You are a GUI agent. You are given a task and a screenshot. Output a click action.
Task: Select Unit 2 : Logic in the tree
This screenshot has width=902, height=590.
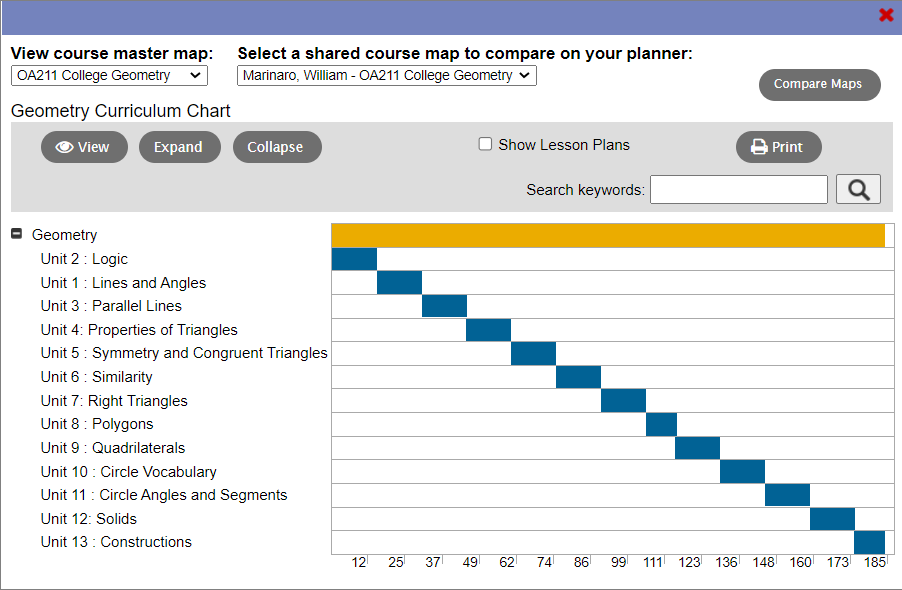point(83,258)
